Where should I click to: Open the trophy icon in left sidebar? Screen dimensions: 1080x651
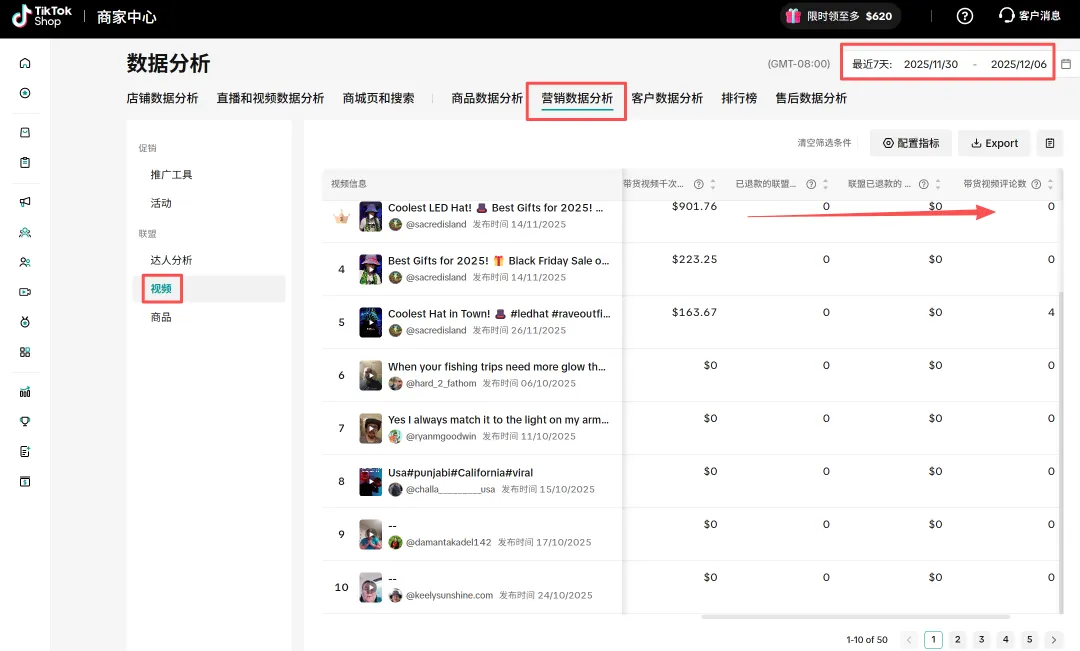coord(25,422)
